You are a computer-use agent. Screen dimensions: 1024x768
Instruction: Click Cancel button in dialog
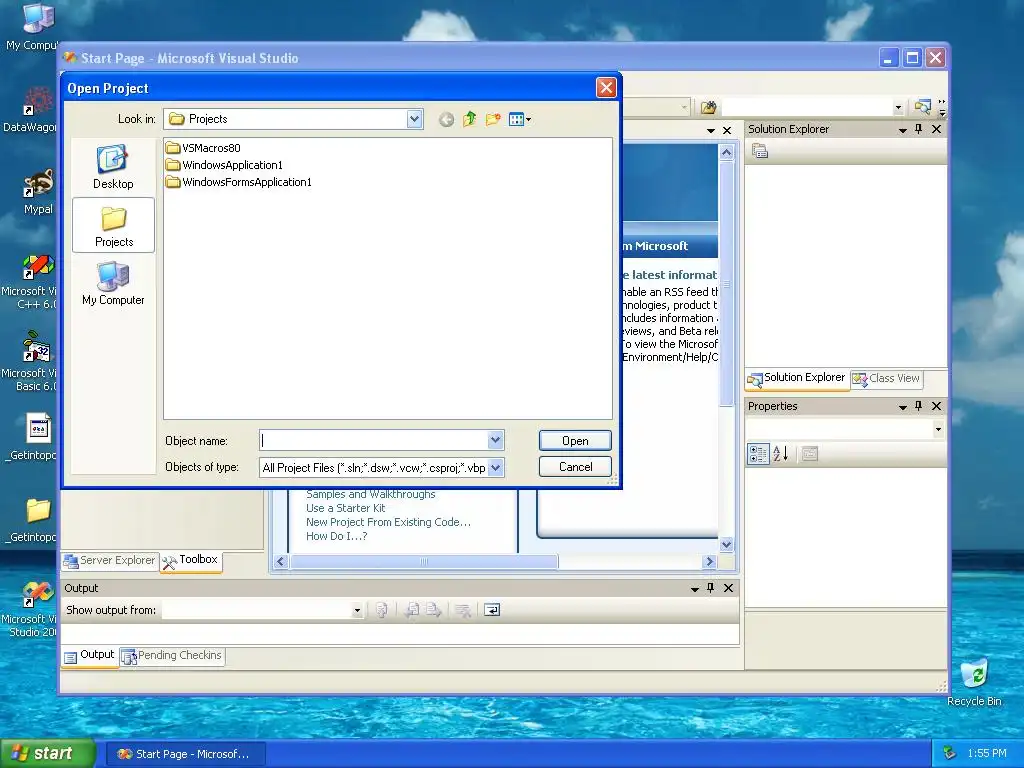(575, 467)
